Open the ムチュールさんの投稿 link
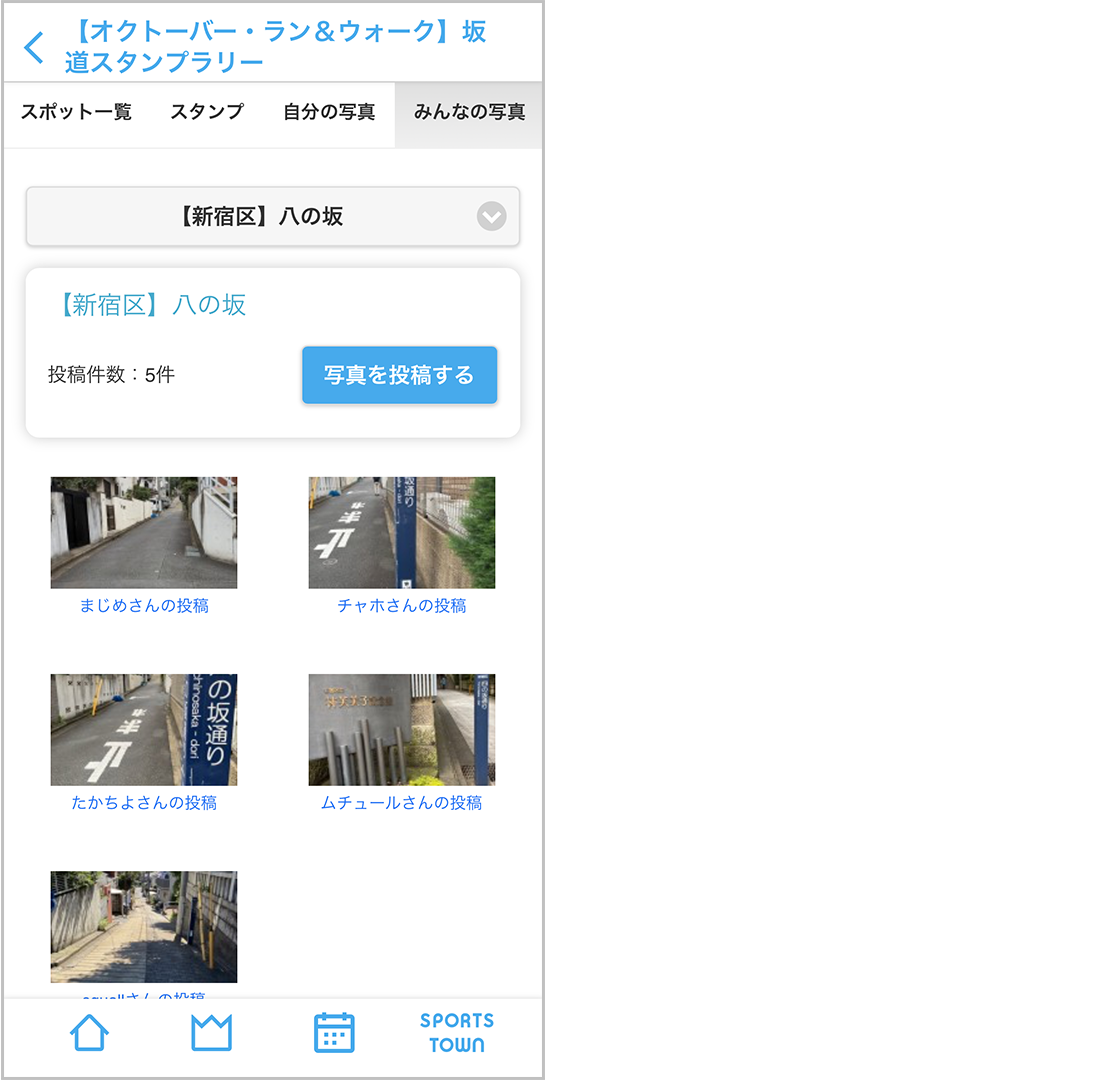This screenshot has height=1080, width=1113. pos(402,803)
